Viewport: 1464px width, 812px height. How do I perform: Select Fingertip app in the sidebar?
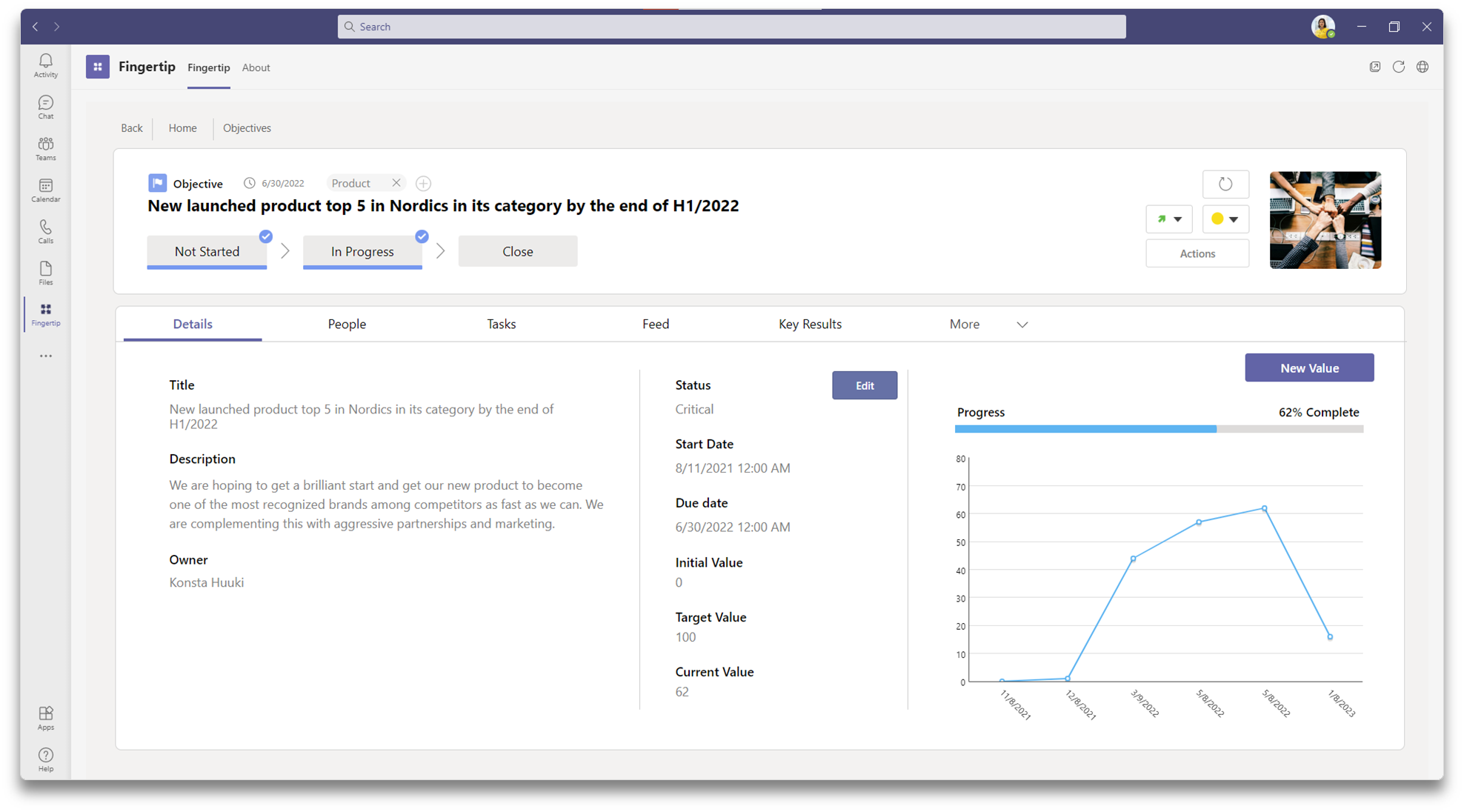46,314
